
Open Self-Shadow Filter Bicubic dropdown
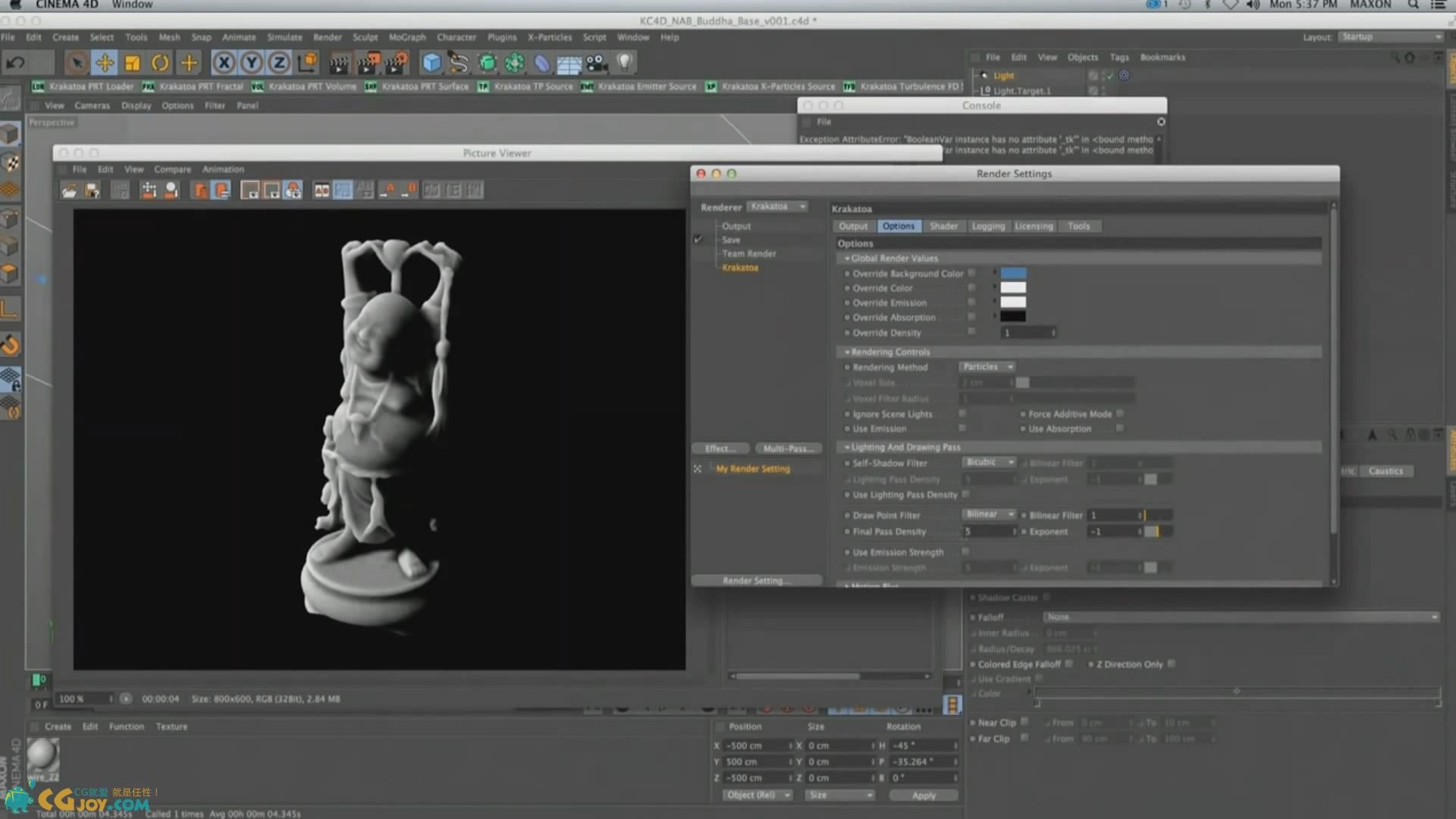click(x=989, y=463)
